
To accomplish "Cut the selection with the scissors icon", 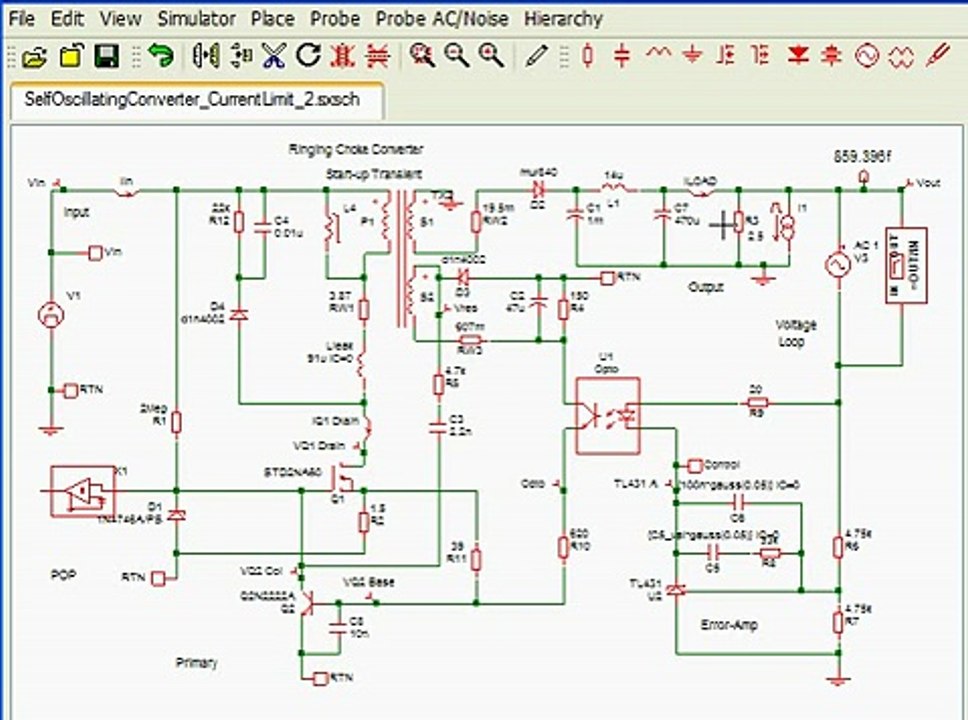I will [x=274, y=56].
